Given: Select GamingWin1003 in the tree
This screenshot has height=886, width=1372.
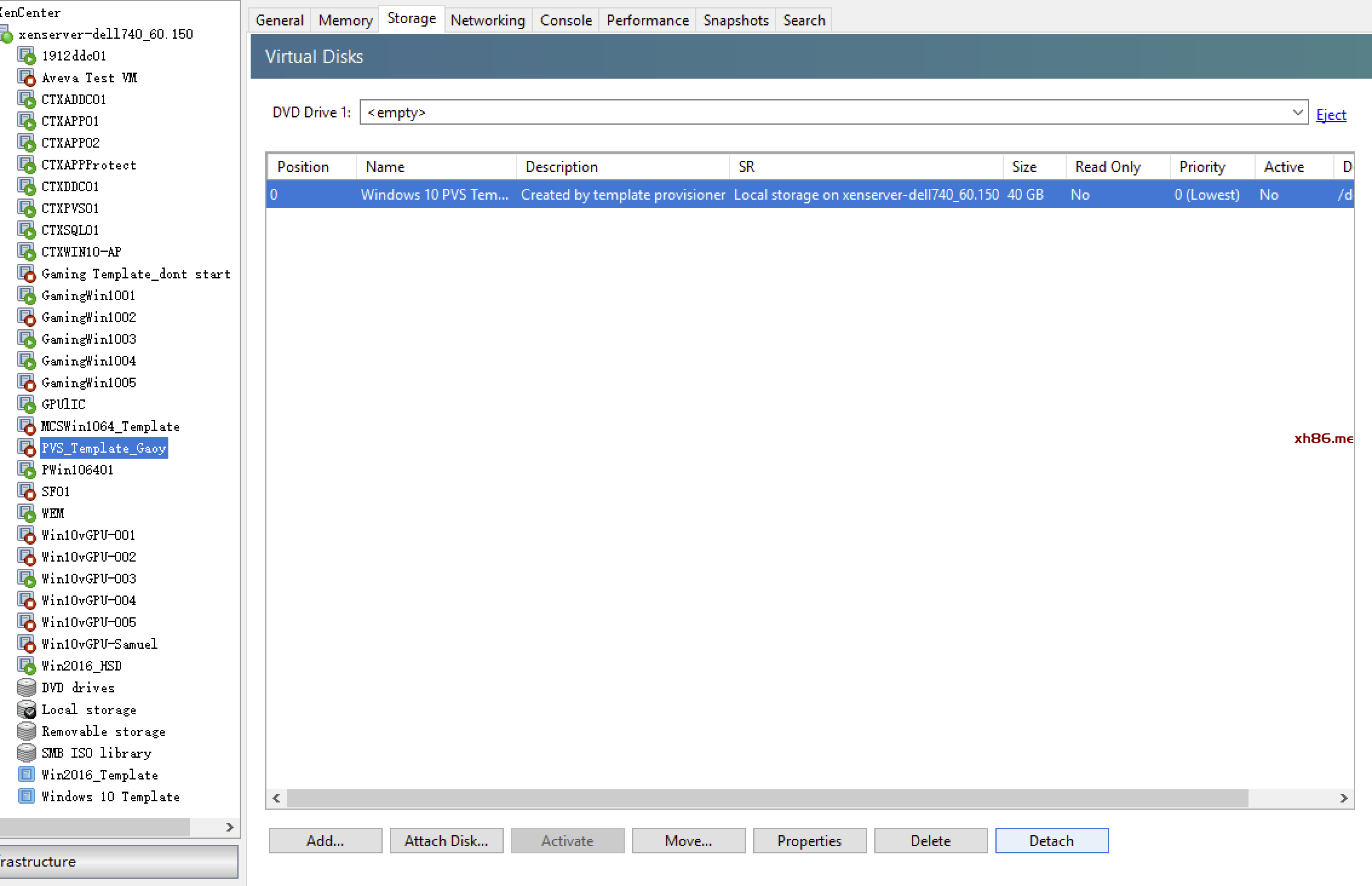Looking at the screenshot, I should click(89, 339).
